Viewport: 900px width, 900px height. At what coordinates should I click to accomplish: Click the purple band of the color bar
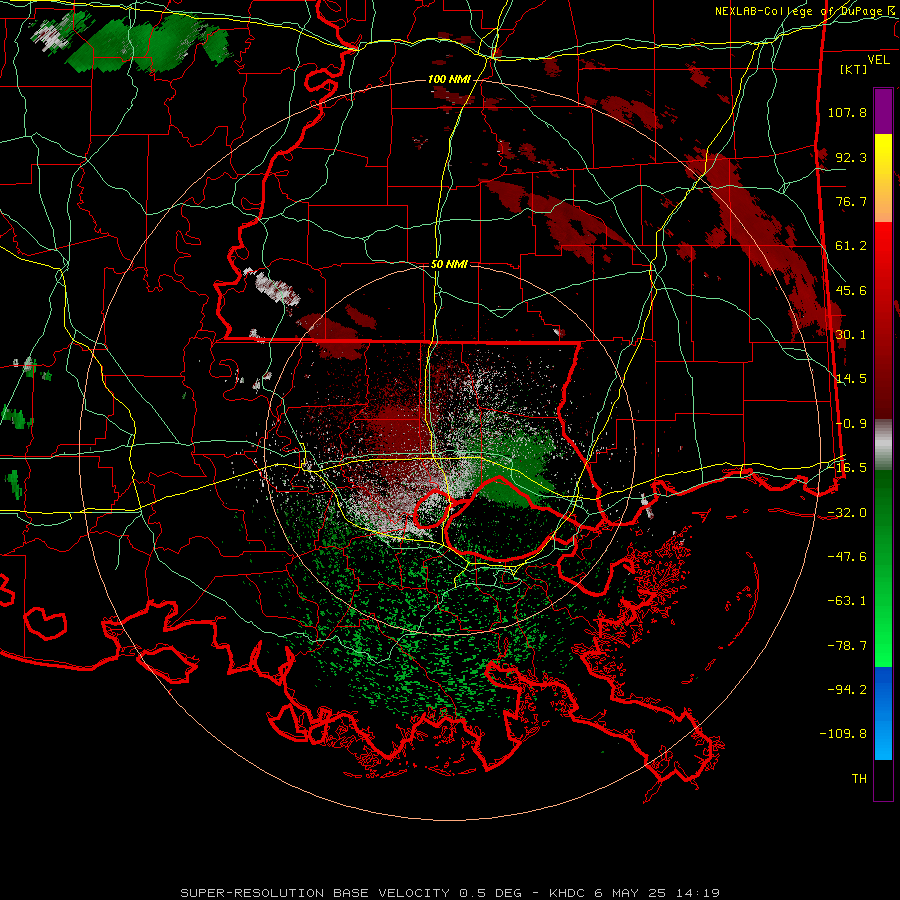point(883,111)
